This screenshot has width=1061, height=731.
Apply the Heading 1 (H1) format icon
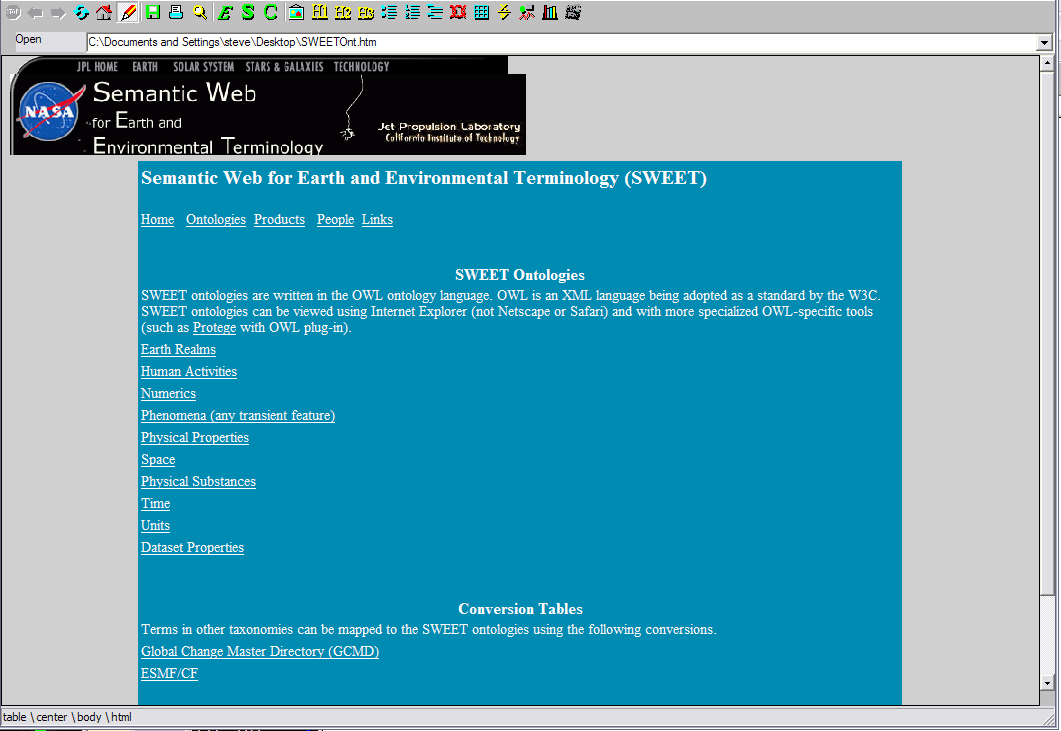(x=319, y=12)
